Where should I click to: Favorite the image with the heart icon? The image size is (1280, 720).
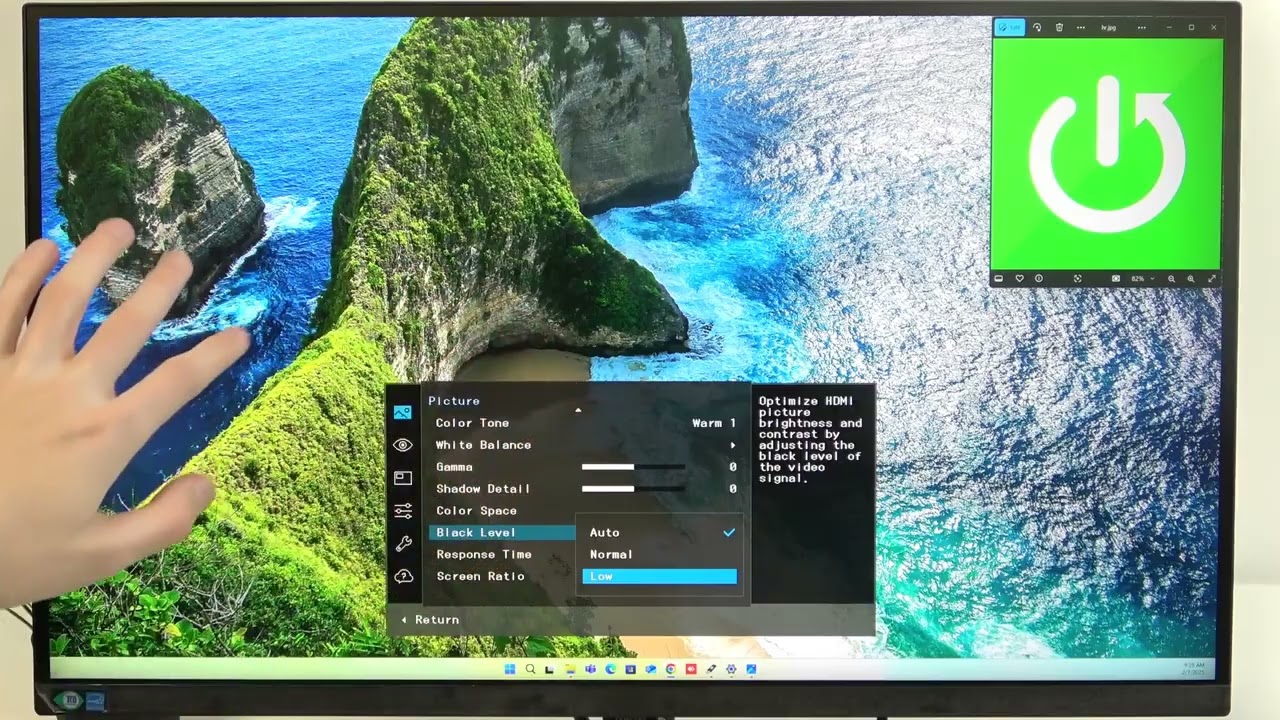pyautogui.click(x=1019, y=279)
